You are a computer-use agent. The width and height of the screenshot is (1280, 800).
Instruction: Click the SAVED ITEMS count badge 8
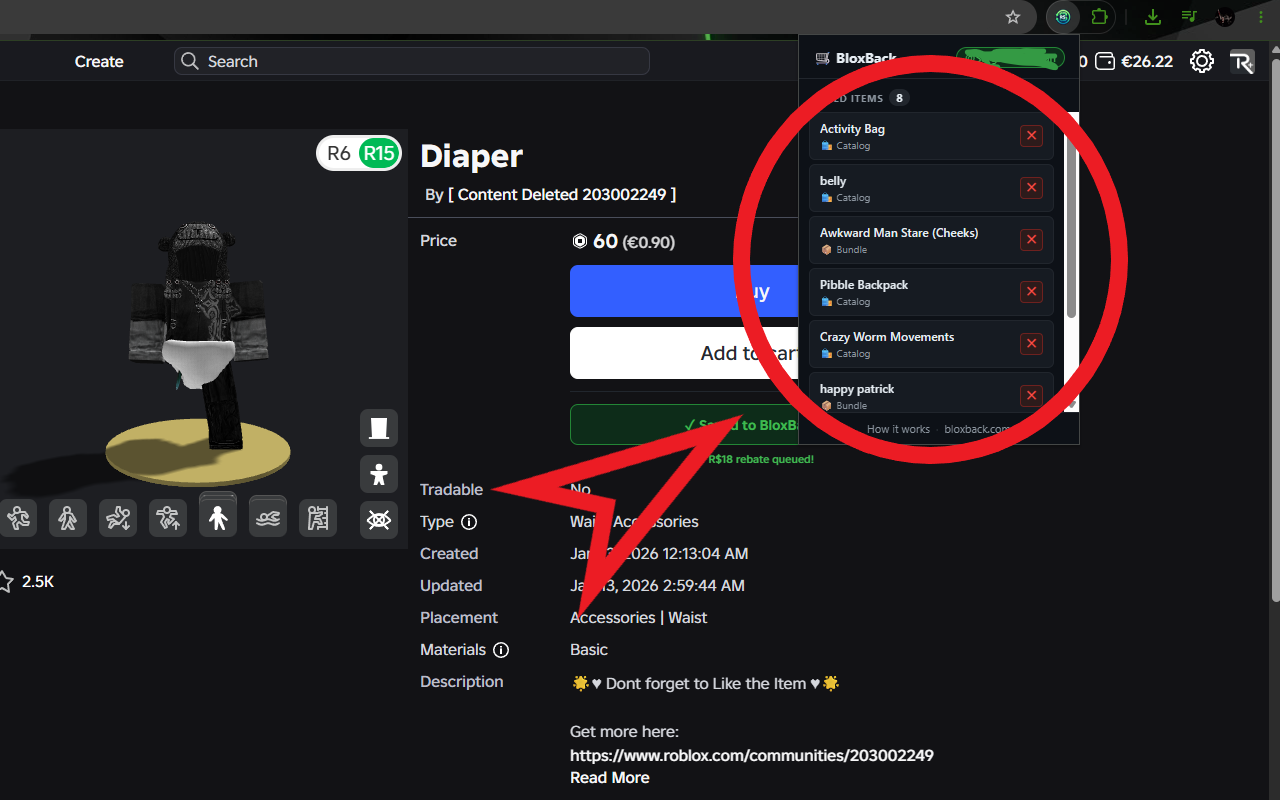point(900,98)
